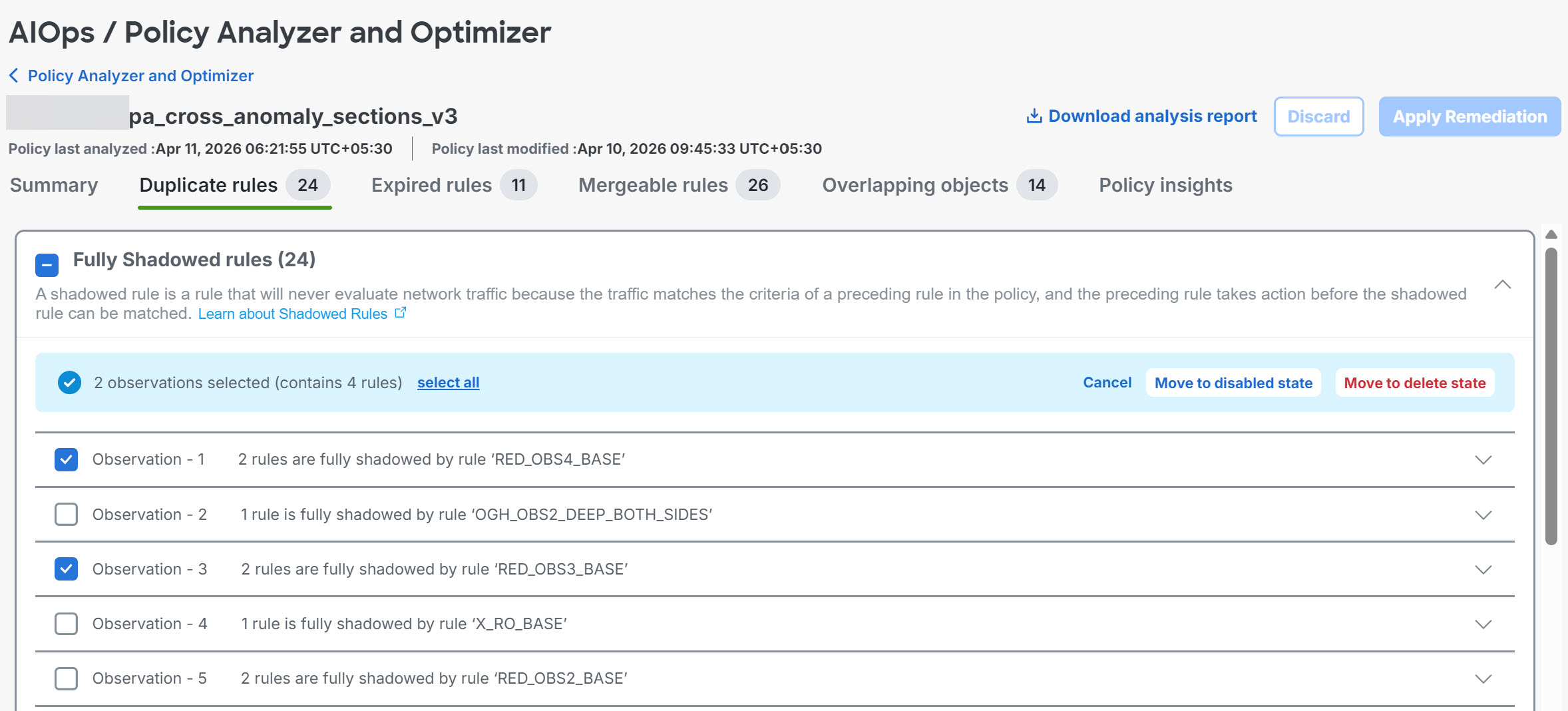
Task: Click the scrollbar up arrow icon
Action: coord(1551,234)
